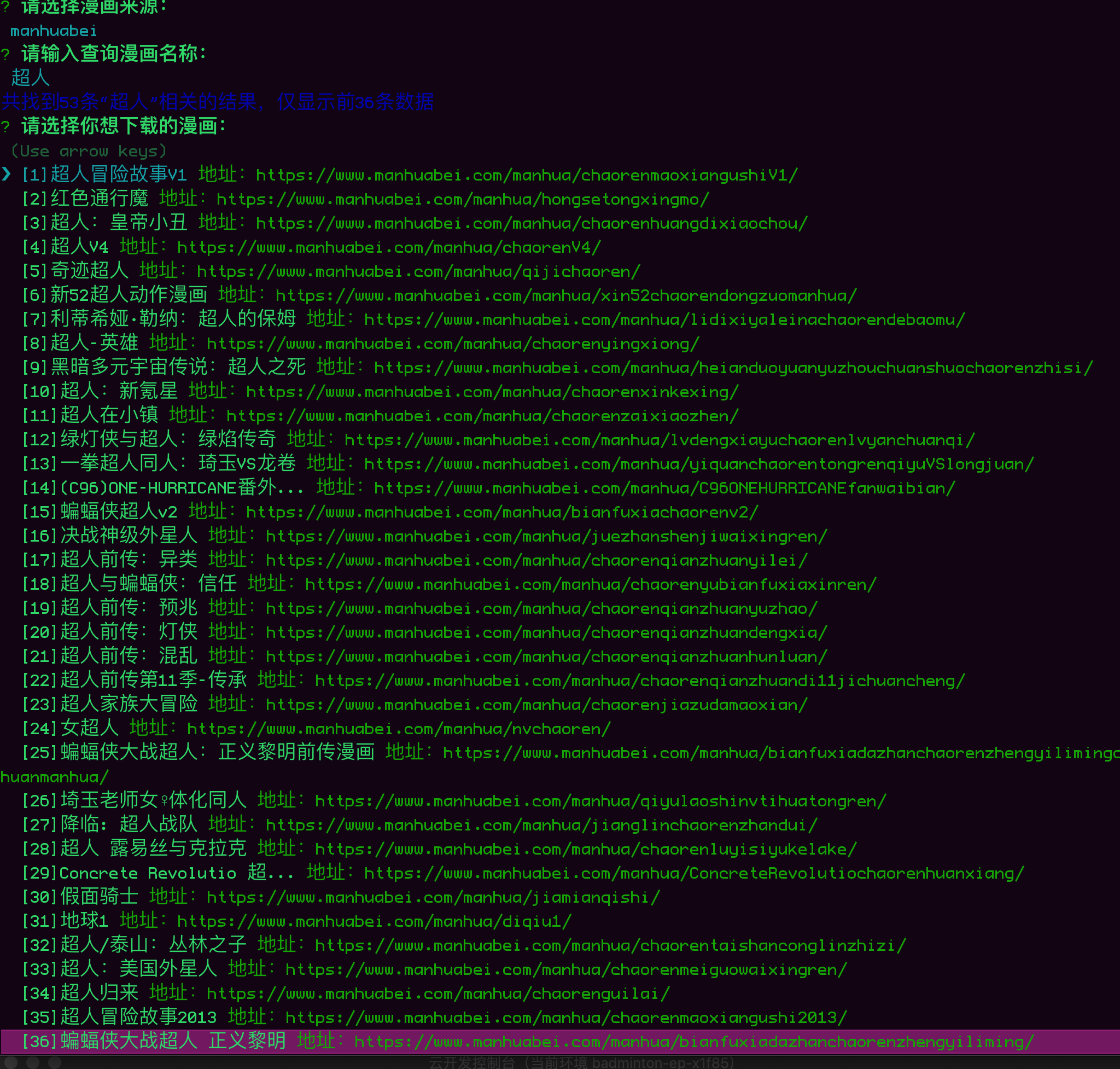1120x1069 pixels.
Task: Pick entry [26] 埼玉老师女体化同人
Action: click(135, 800)
